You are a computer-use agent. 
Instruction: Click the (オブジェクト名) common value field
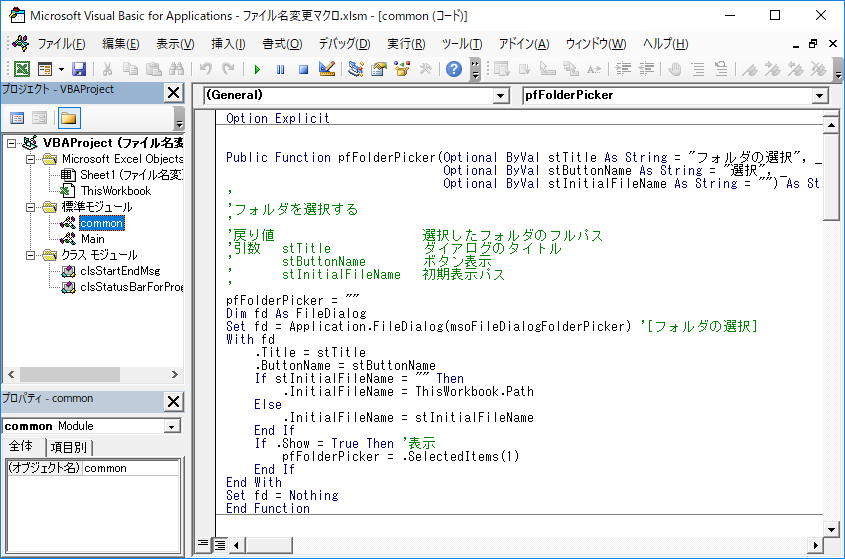click(131, 468)
